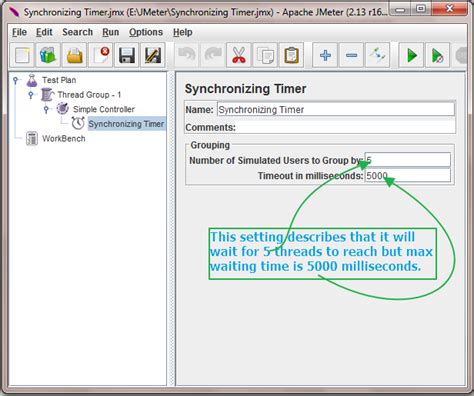Collapse all nodes with minus icon

[x=351, y=55]
